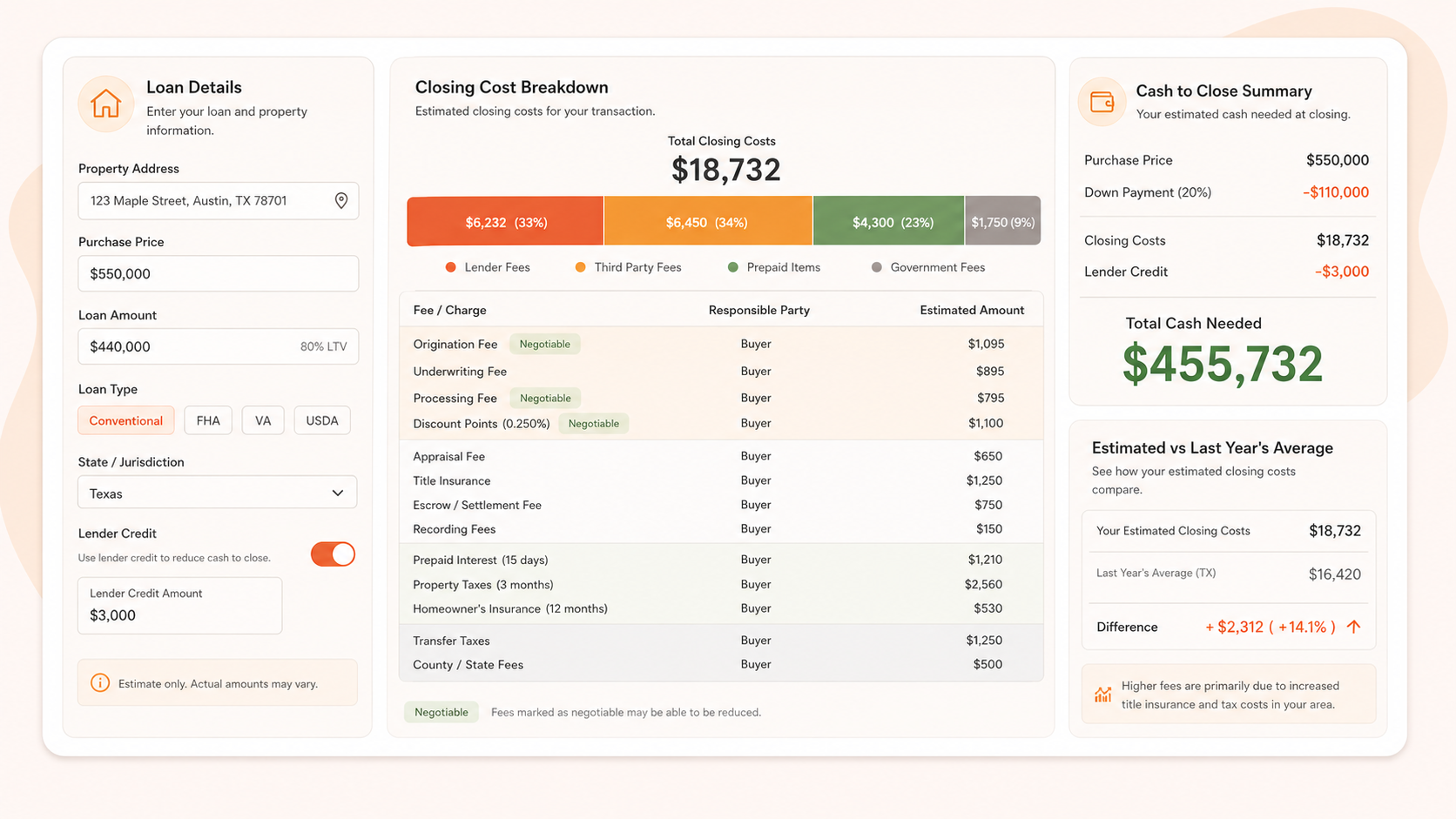Click the Recording Fees row label
The width and height of the screenshot is (1456, 819).
coord(455,529)
